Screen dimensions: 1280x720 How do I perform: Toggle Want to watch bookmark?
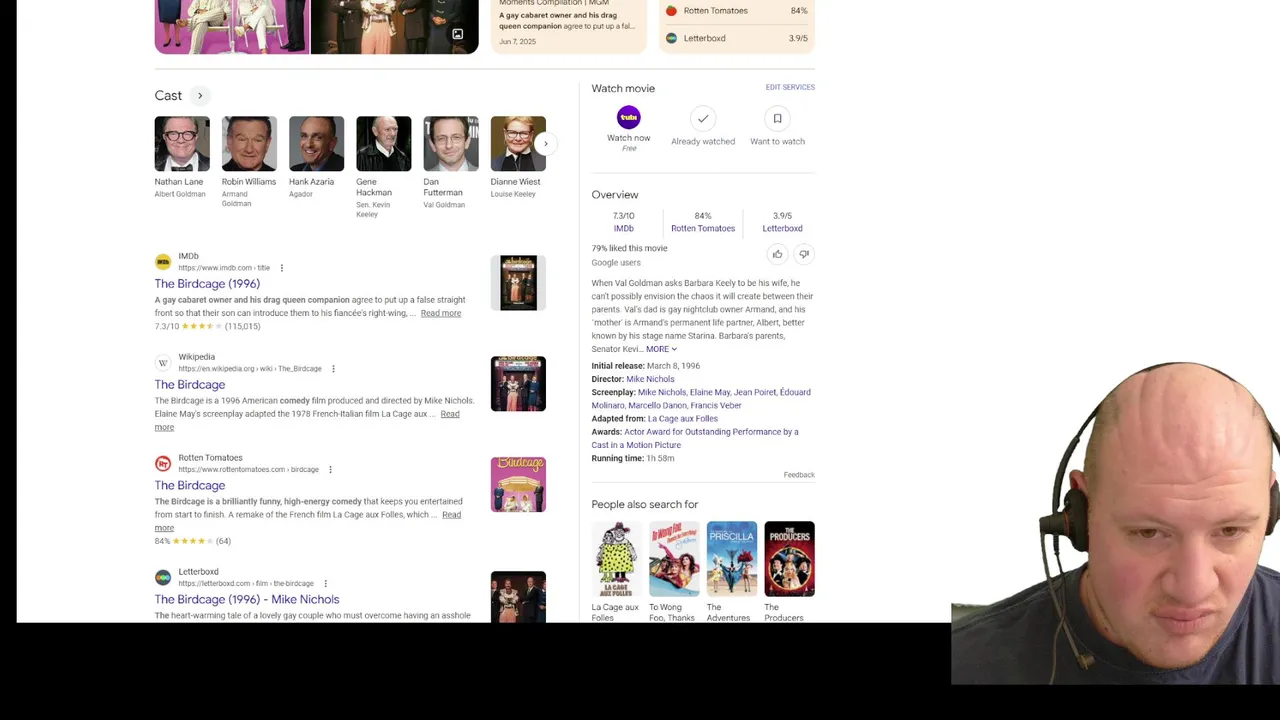[x=777, y=119]
